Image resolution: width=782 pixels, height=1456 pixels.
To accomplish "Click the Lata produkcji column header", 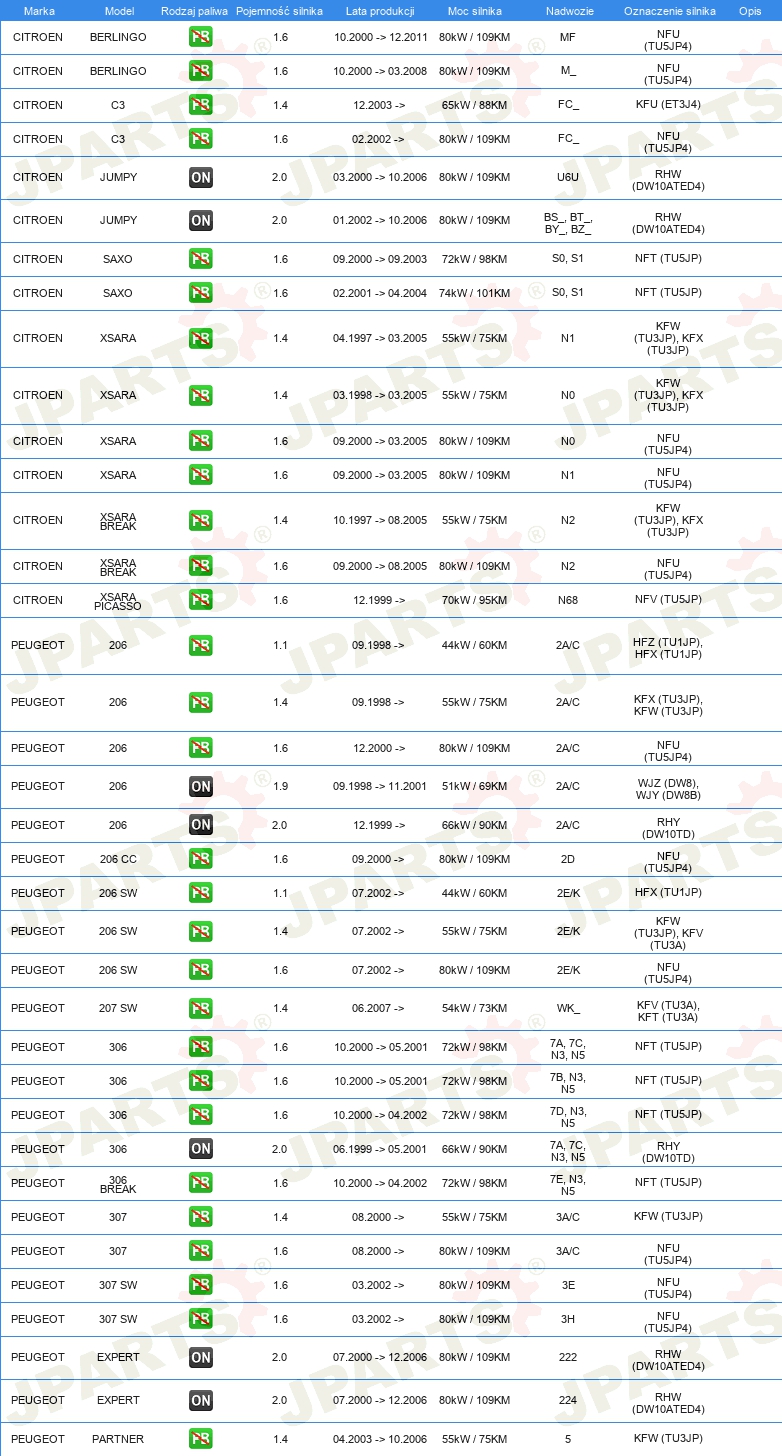I will [x=380, y=10].
